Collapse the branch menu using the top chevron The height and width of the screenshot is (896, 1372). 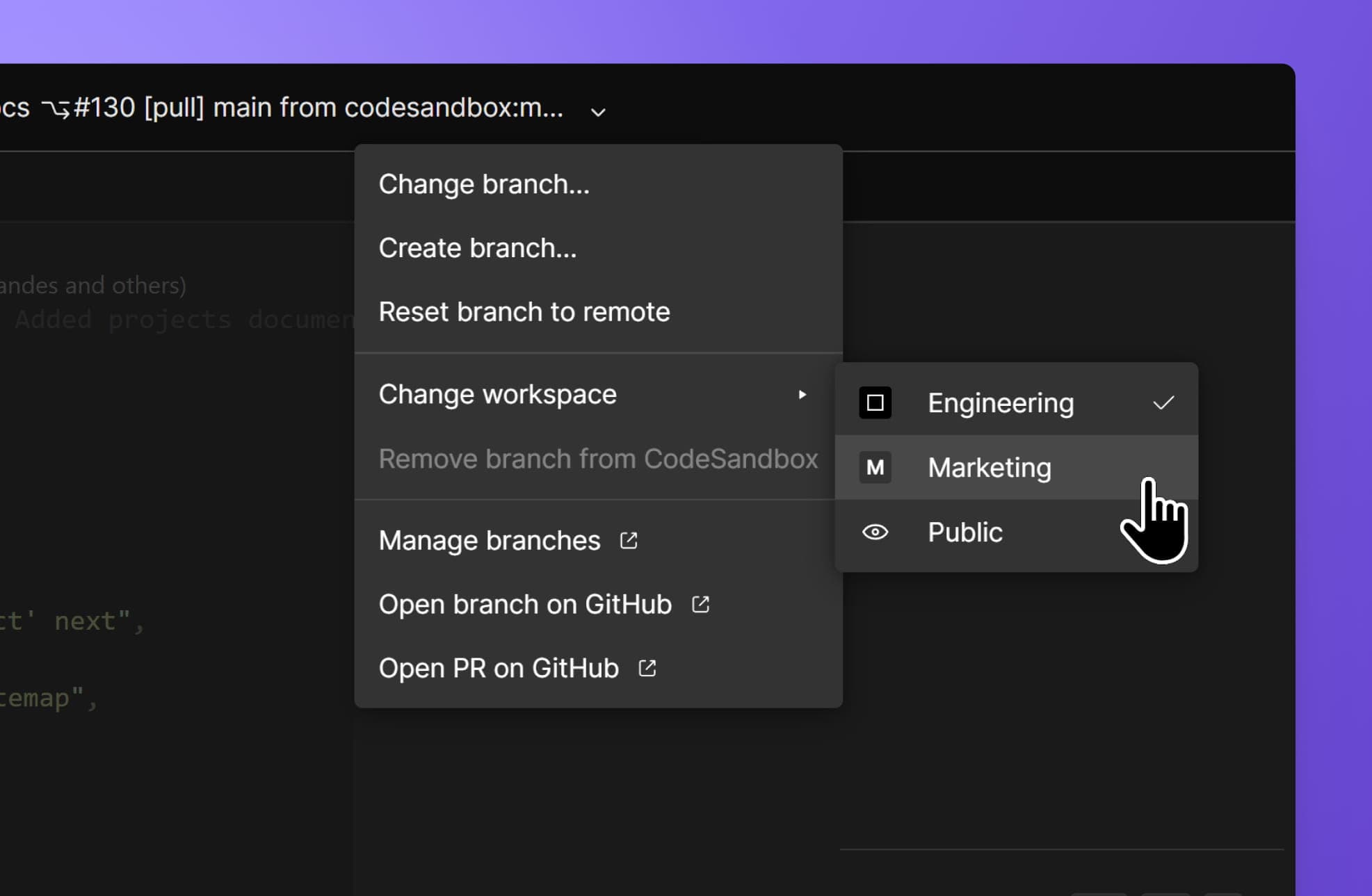(x=598, y=111)
